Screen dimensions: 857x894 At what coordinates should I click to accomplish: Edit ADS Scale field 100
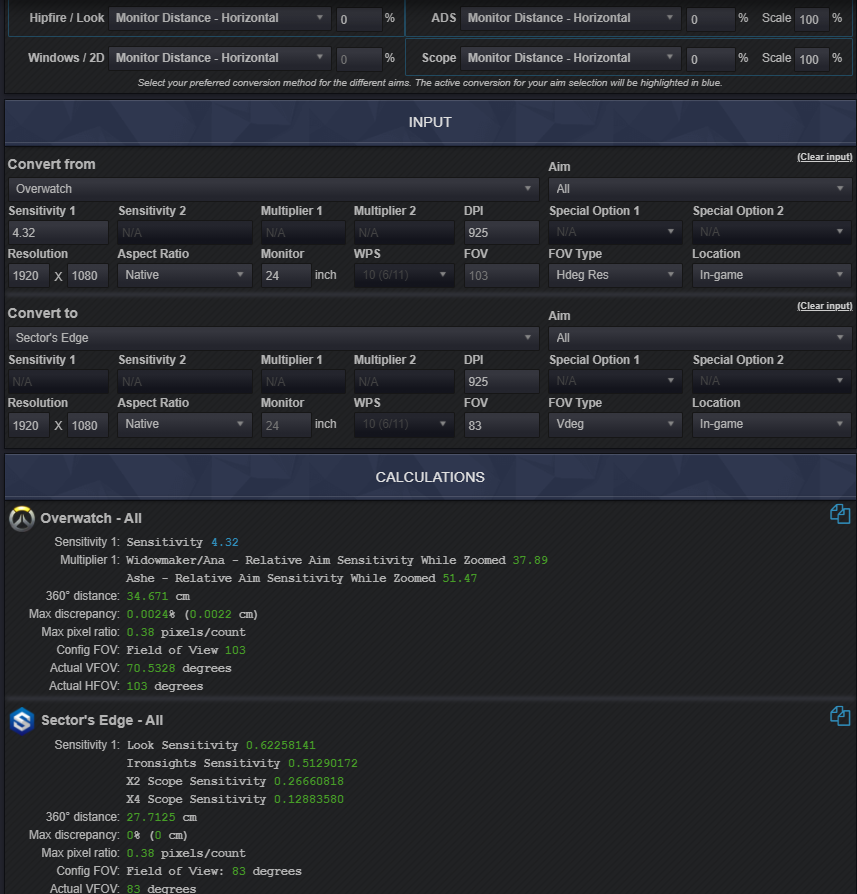pyautogui.click(x=811, y=19)
